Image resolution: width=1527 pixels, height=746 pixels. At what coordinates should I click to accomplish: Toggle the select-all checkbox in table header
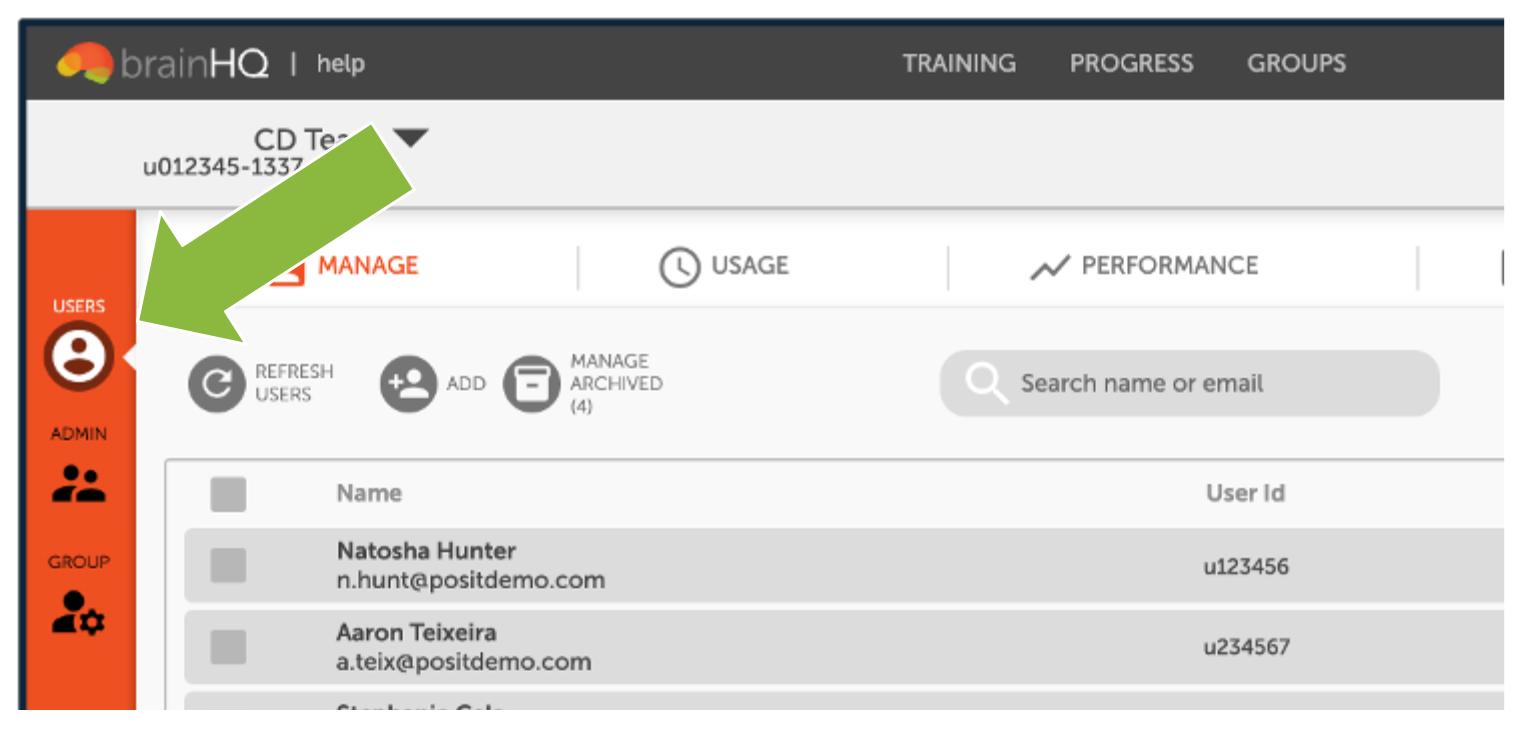coord(228,494)
